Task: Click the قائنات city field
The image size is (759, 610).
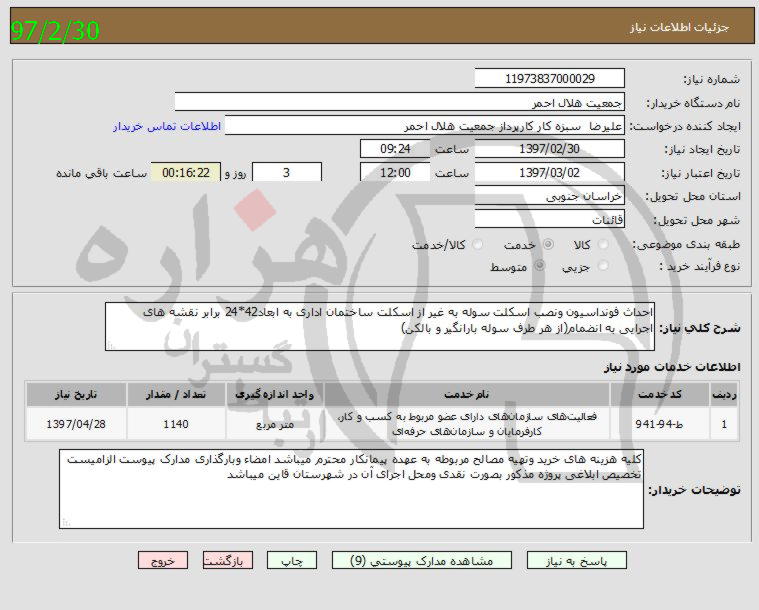Action: (x=549, y=220)
